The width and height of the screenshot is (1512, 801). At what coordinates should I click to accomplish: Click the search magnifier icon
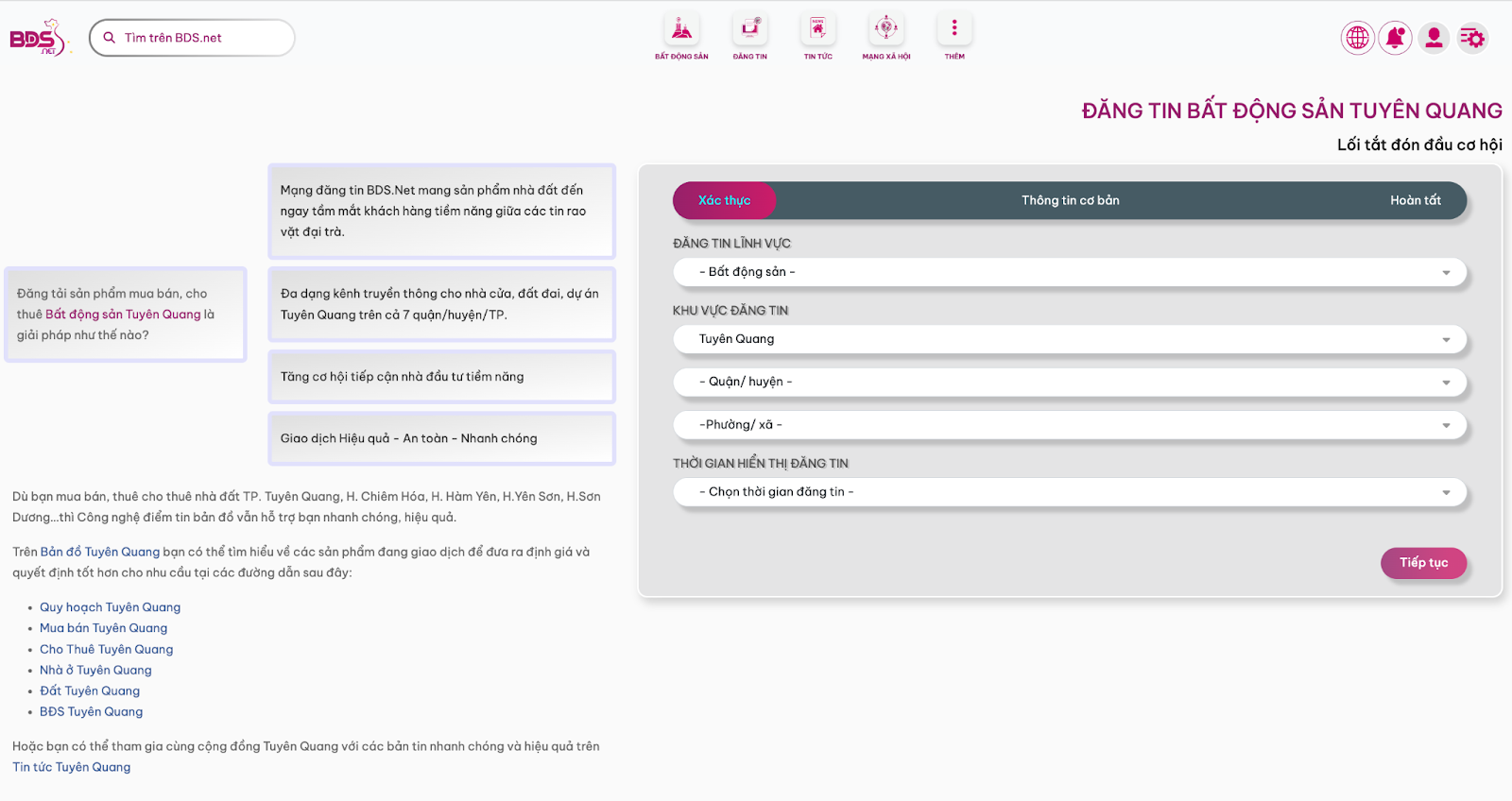[110, 38]
